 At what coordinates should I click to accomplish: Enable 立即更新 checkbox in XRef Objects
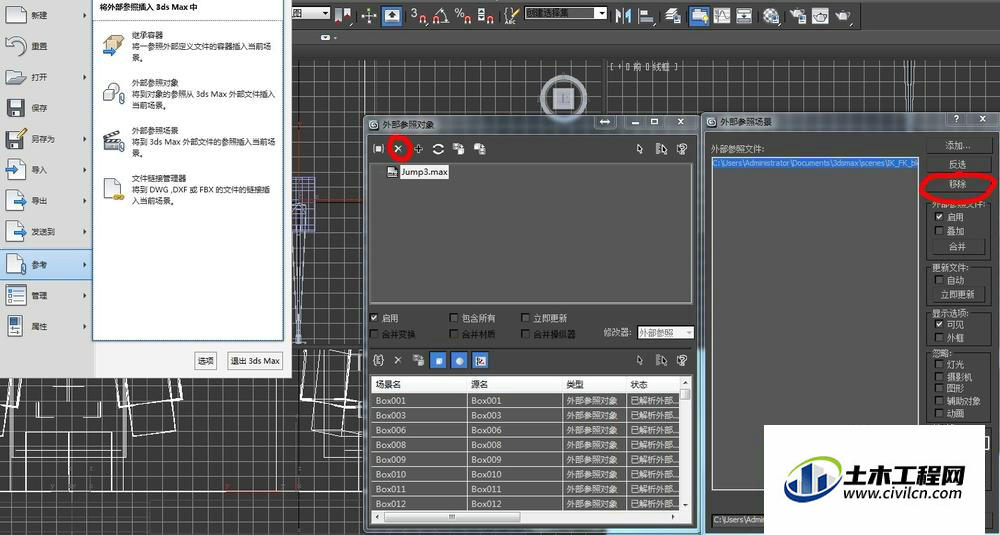[x=525, y=318]
